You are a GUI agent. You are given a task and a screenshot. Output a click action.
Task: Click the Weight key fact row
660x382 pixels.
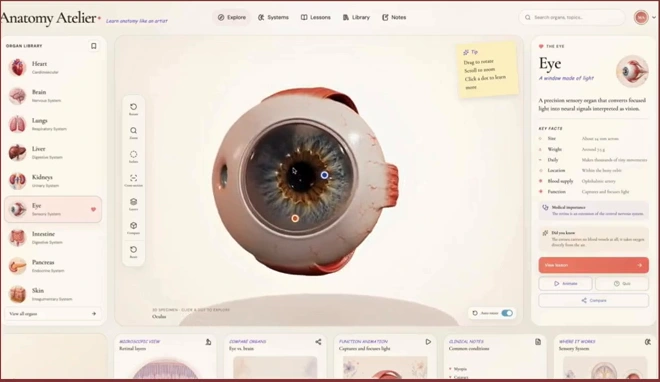pos(593,149)
